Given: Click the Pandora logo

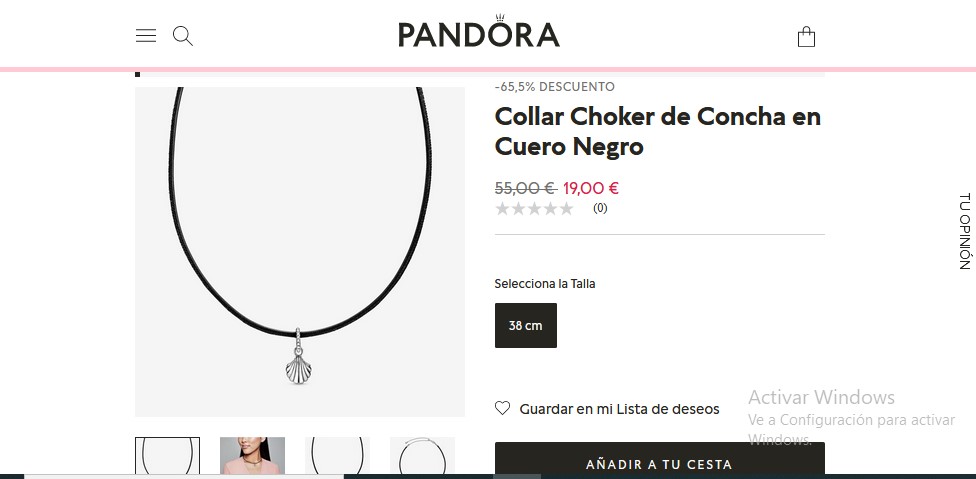Looking at the screenshot, I should pyautogui.click(x=479, y=31).
